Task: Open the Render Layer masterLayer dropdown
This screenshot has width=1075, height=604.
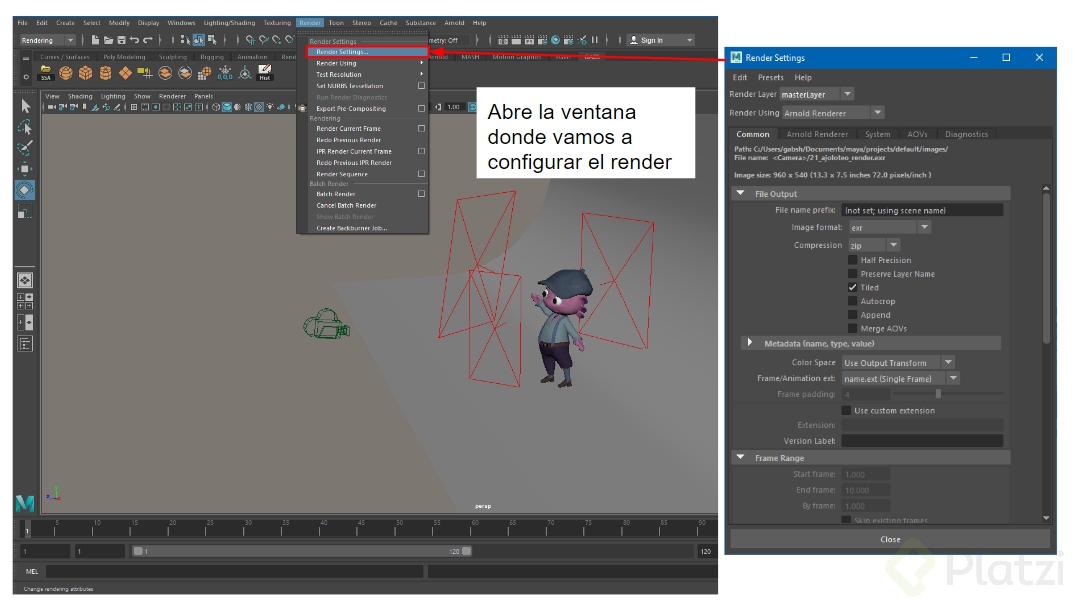Action: tap(817, 94)
